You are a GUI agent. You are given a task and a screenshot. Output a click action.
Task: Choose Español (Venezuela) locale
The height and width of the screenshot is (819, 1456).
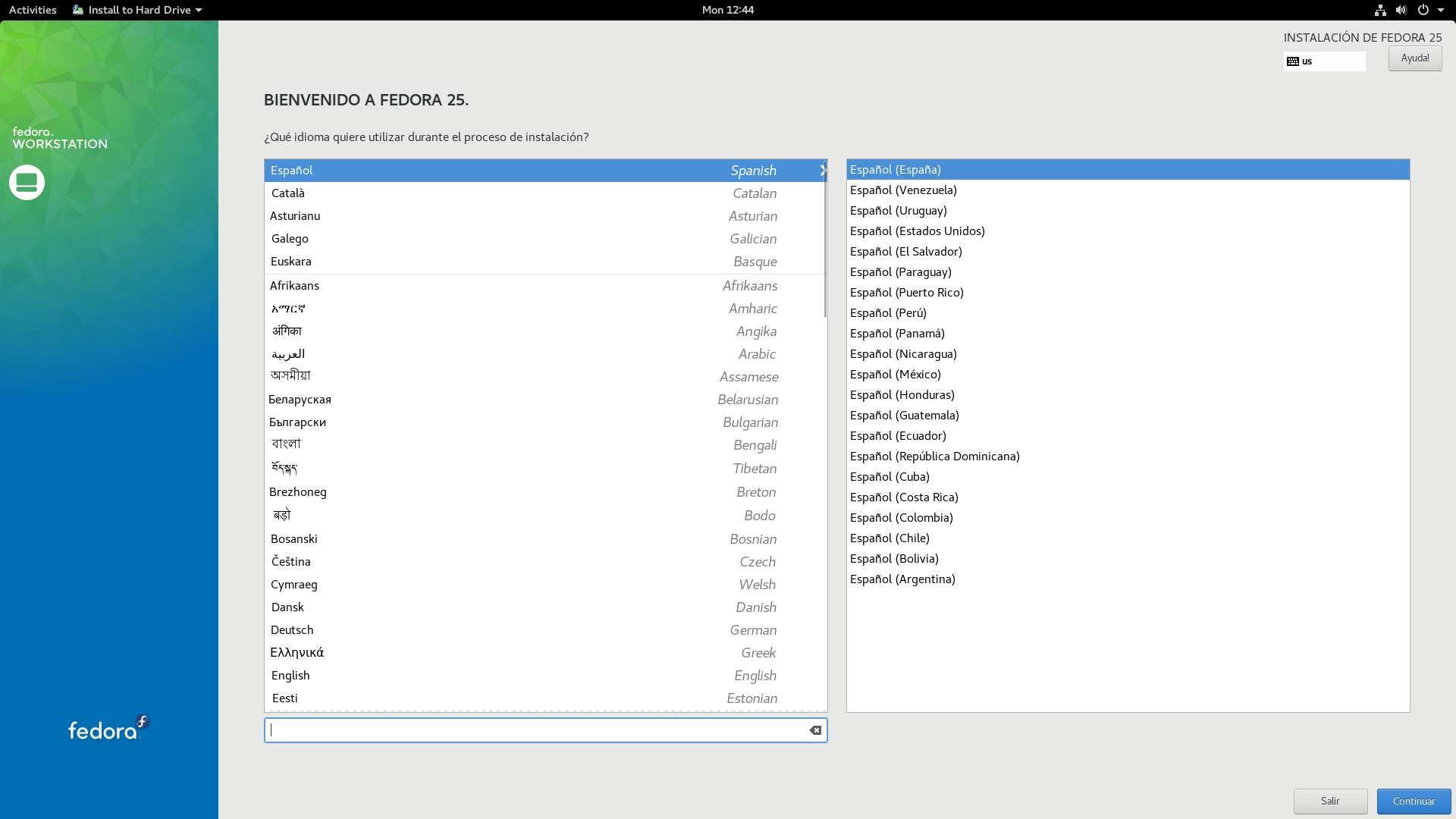point(1128,190)
